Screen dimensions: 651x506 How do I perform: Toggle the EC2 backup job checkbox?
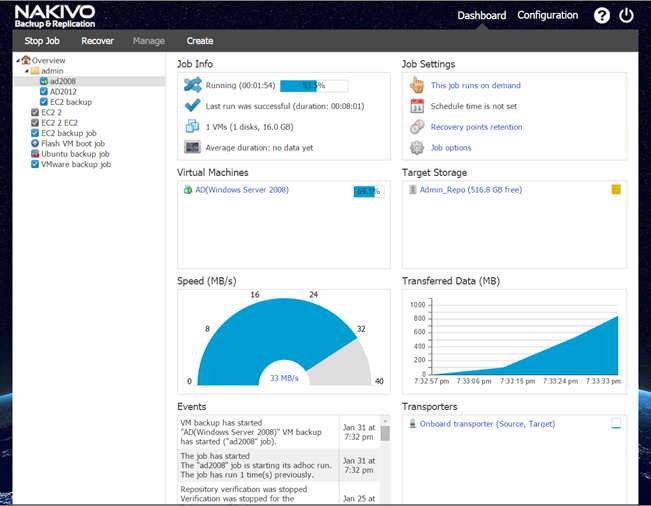(x=35, y=133)
